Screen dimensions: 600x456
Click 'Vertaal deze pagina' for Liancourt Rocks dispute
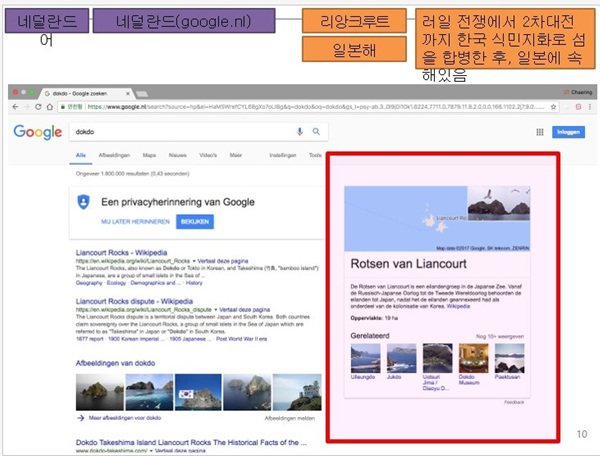[x=245, y=309]
